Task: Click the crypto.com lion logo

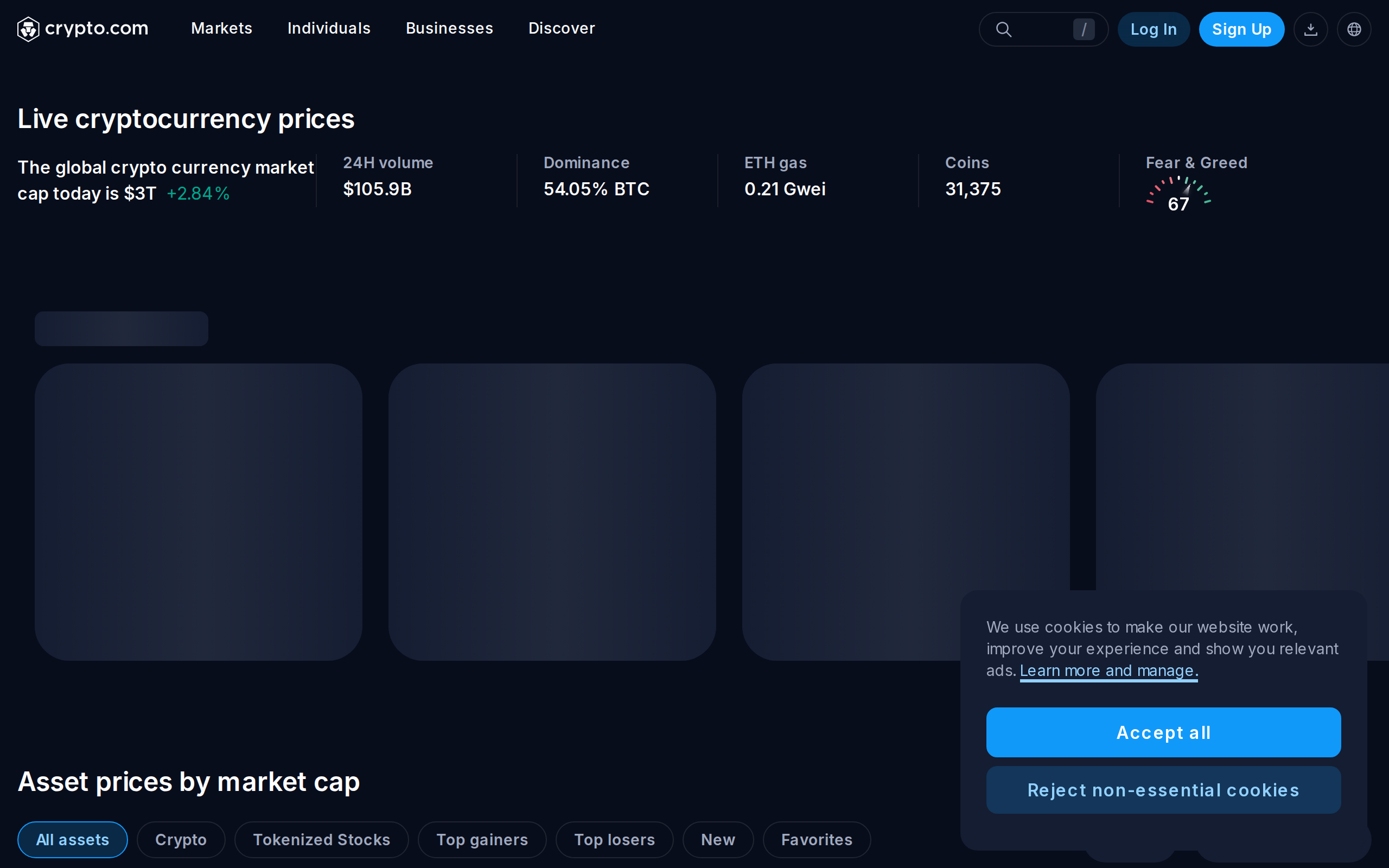Action: click(28, 29)
